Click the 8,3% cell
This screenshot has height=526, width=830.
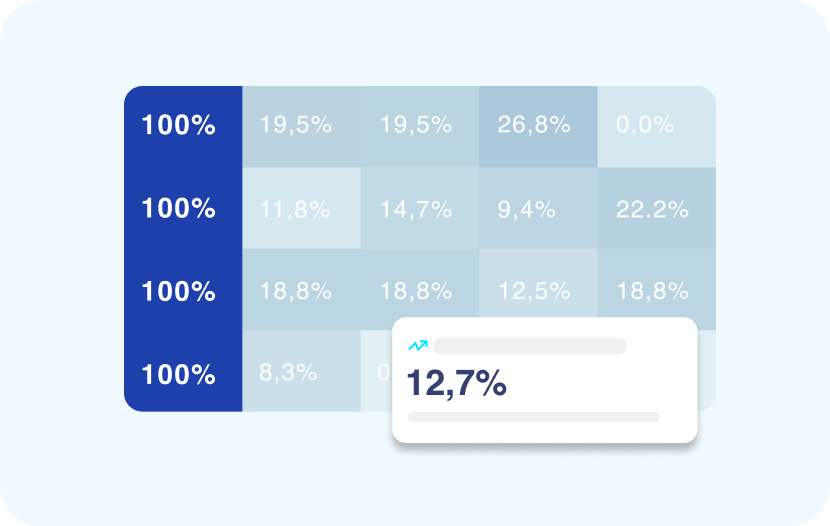coord(288,373)
